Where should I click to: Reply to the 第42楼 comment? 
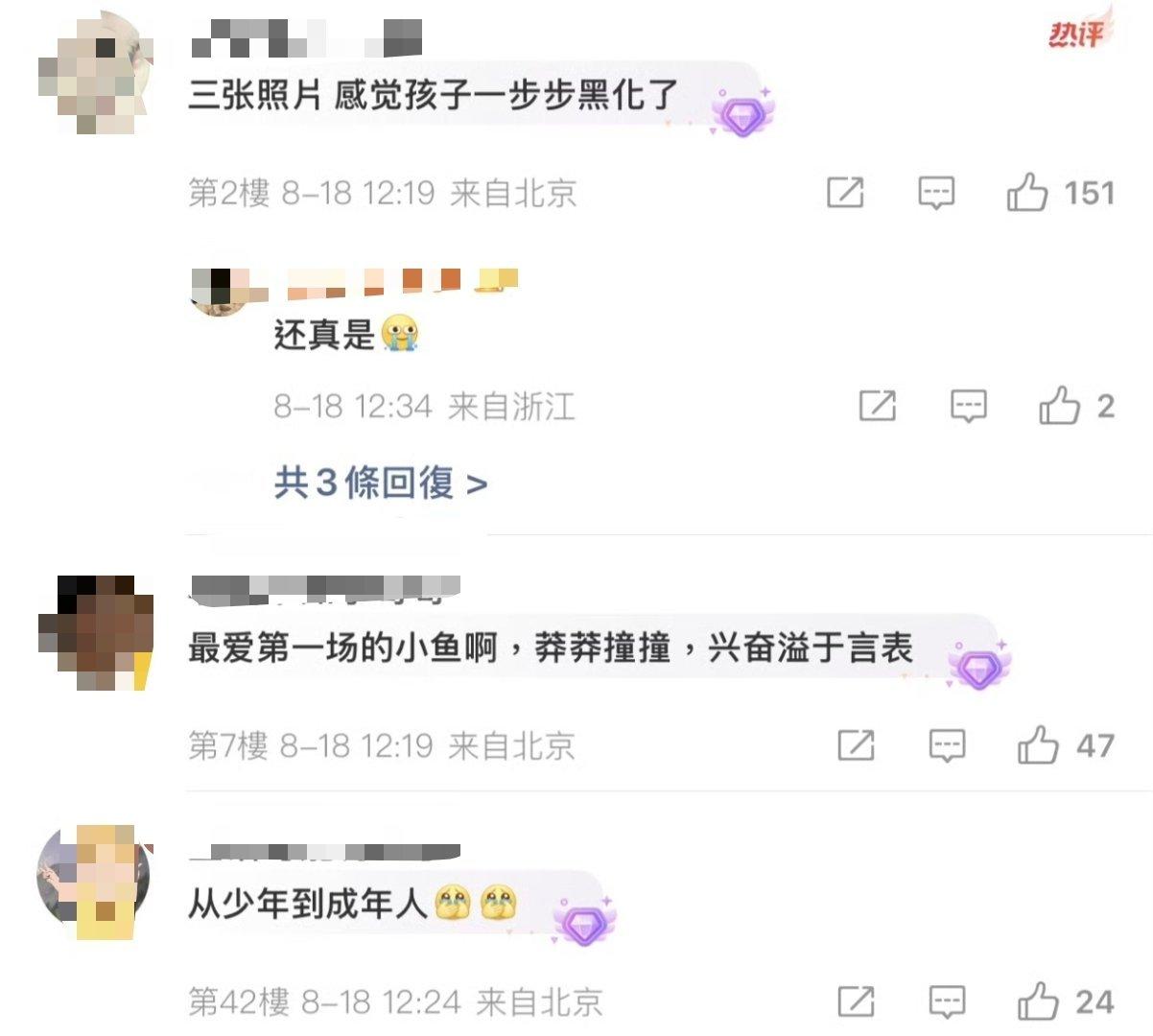coord(947,1002)
